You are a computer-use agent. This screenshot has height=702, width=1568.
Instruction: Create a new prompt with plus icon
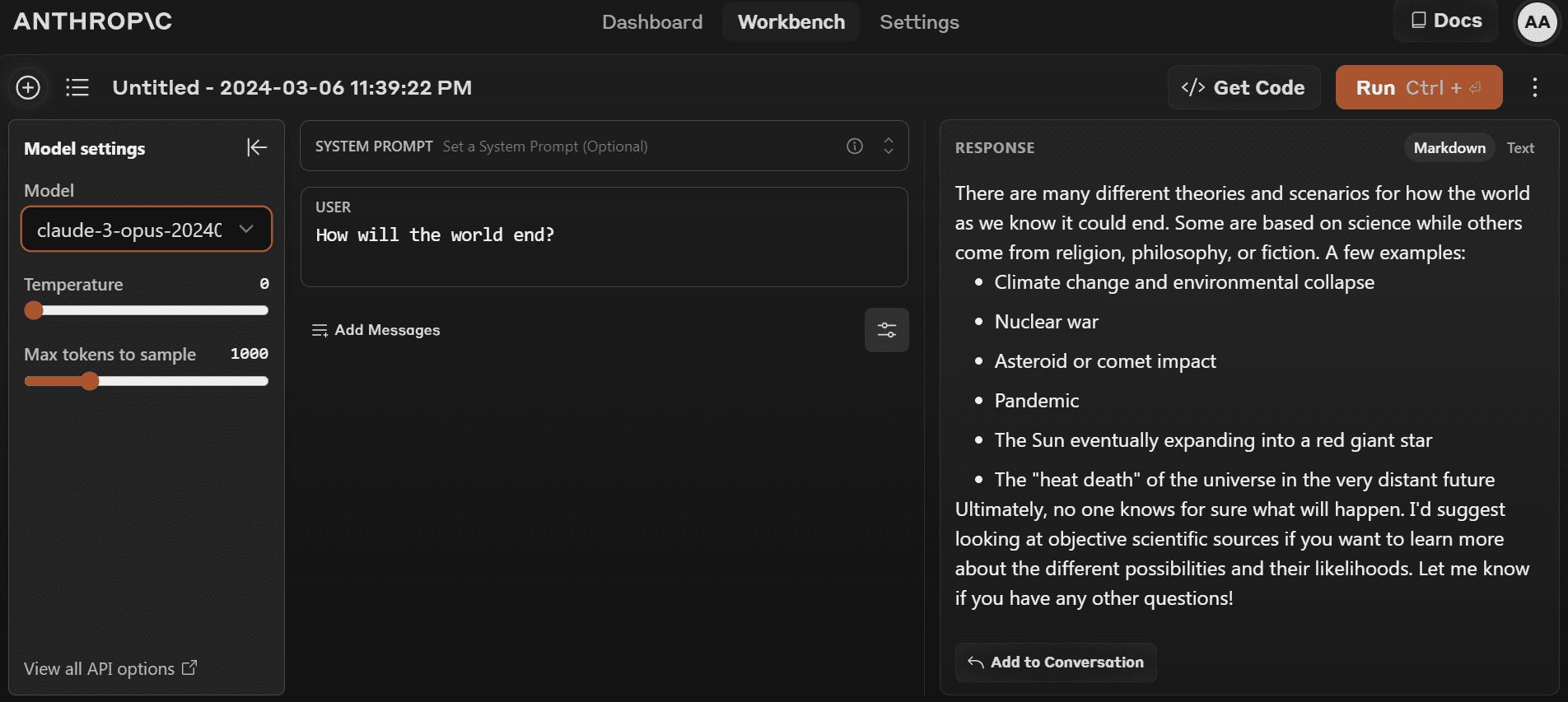click(x=28, y=87)
